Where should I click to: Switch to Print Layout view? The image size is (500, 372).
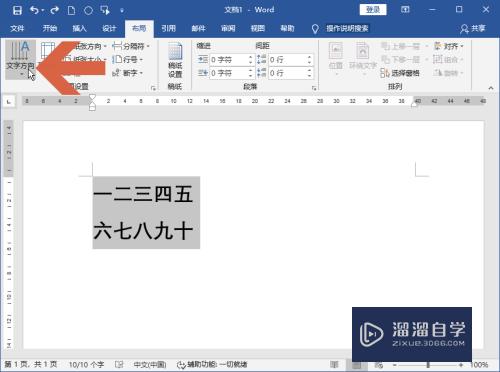(x=356, y=365)
